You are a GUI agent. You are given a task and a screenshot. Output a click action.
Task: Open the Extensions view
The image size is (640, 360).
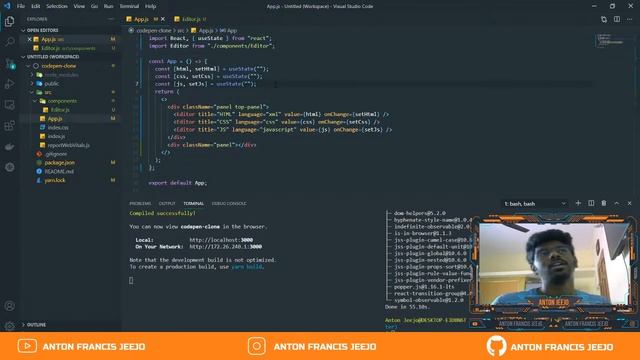(x=9, y=125)
